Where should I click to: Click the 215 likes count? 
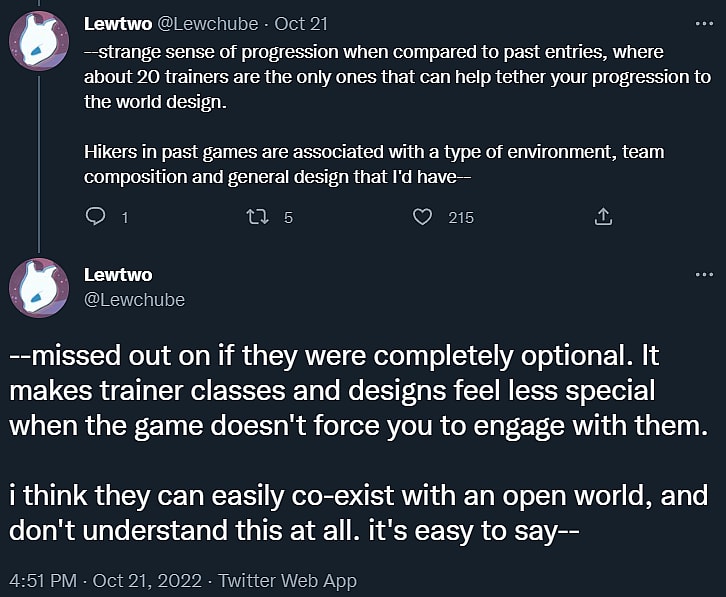pyautogui.click(x=460, y=217)
